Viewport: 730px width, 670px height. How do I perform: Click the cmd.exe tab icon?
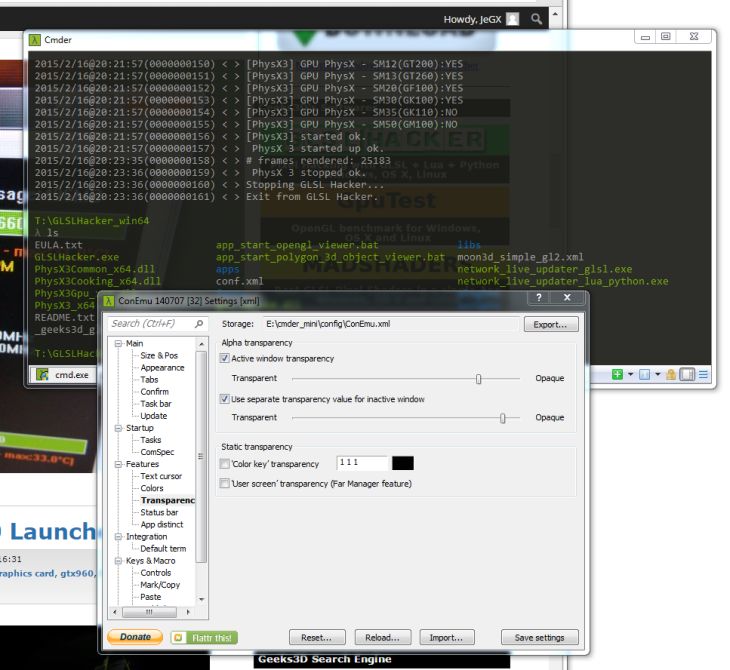click(42, 374)
